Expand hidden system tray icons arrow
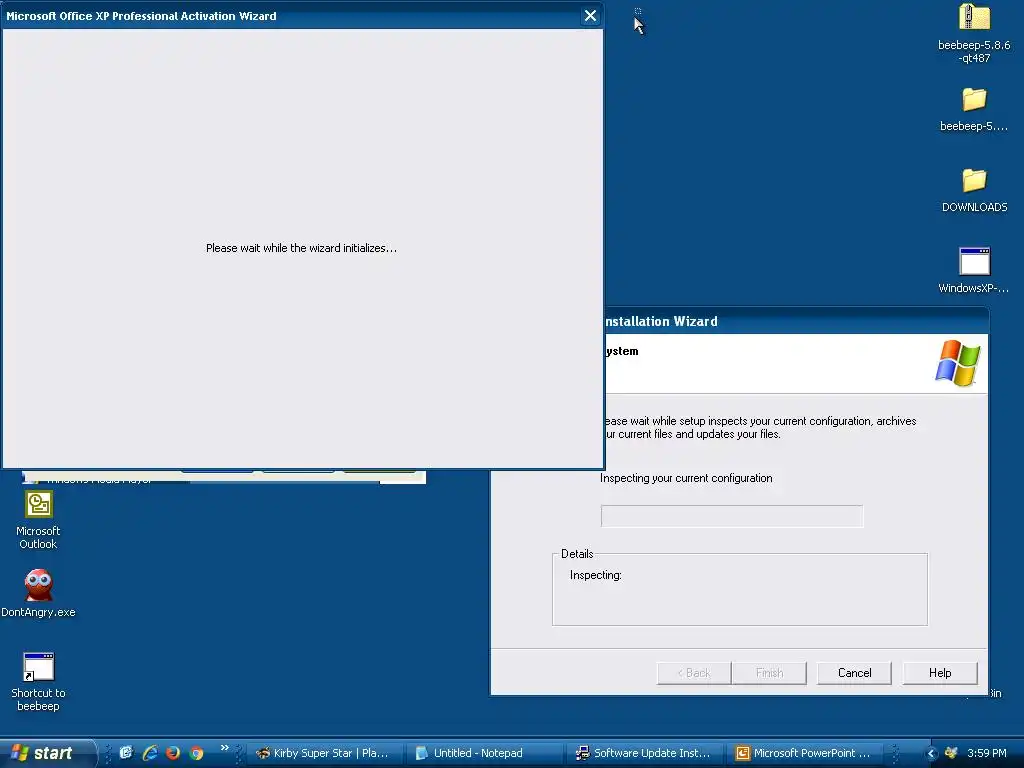This screenshot has width=1024, height=768. pyautogui.click(x=931, y=753)
